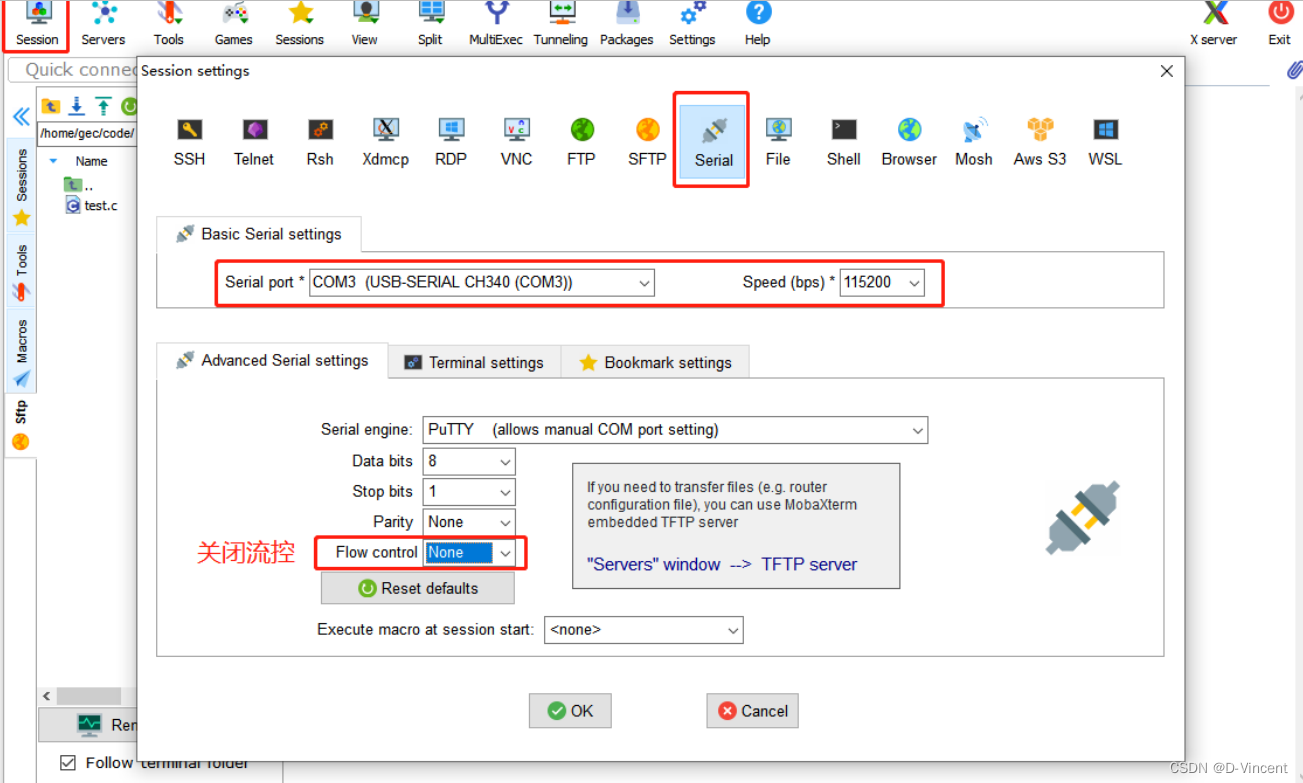Open the Games toolbar icon
The image size is (1303, 783).
point(233,25)
